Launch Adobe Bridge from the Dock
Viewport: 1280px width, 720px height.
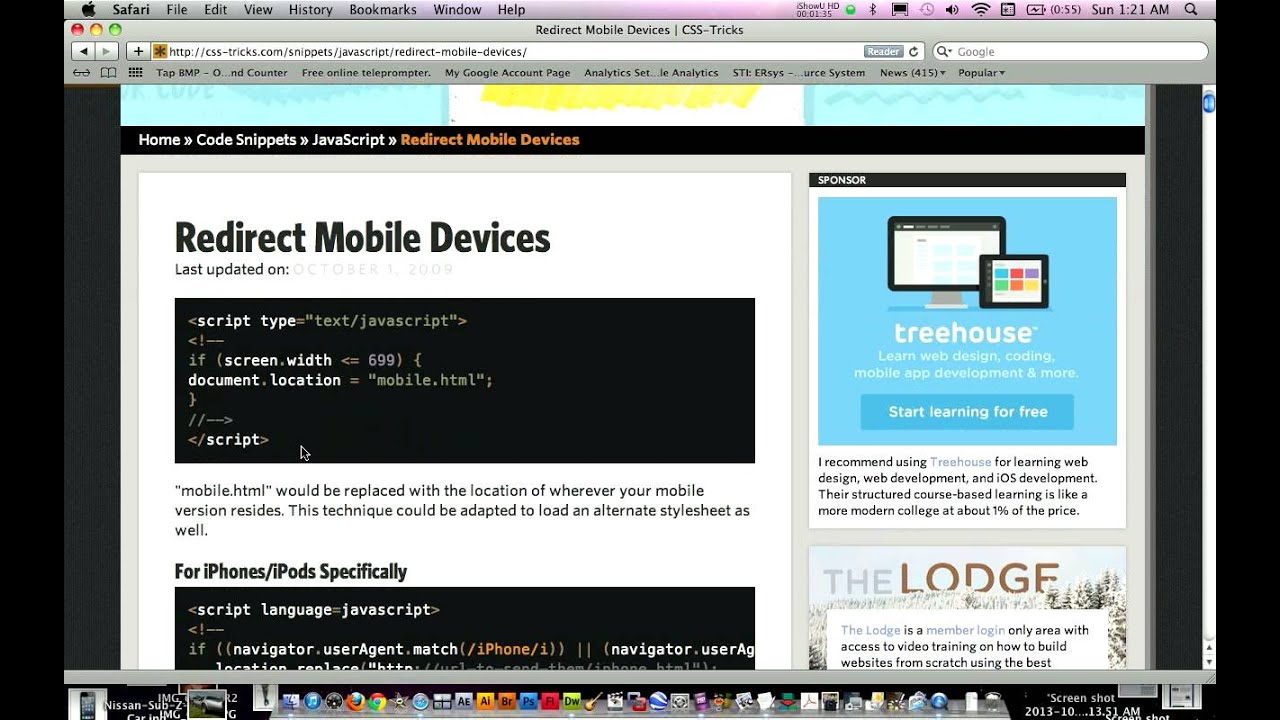click(x=507, y=702)
